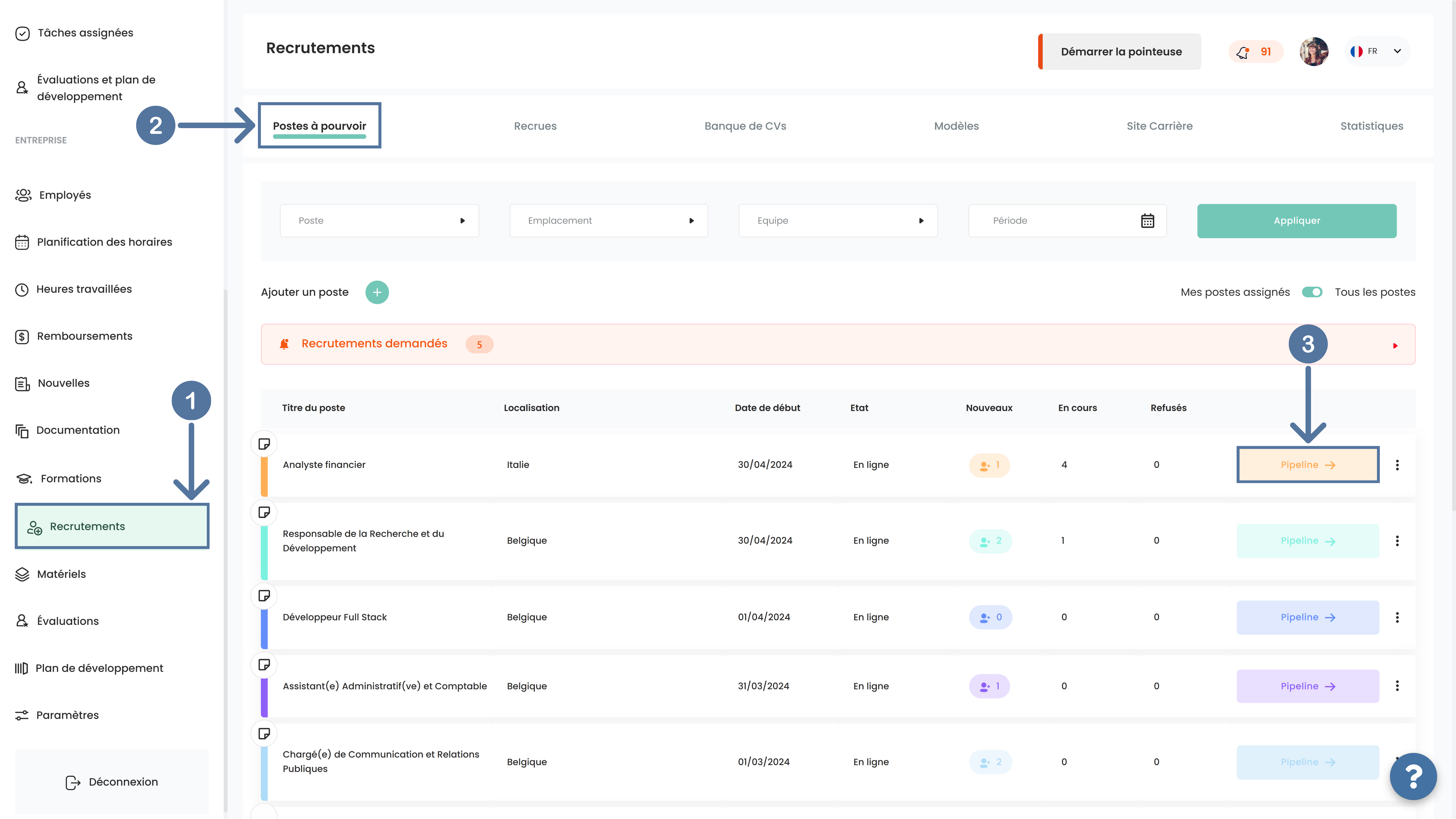
Task: Open more options for Analyste financier
Action: click(x=1397, y=465)
